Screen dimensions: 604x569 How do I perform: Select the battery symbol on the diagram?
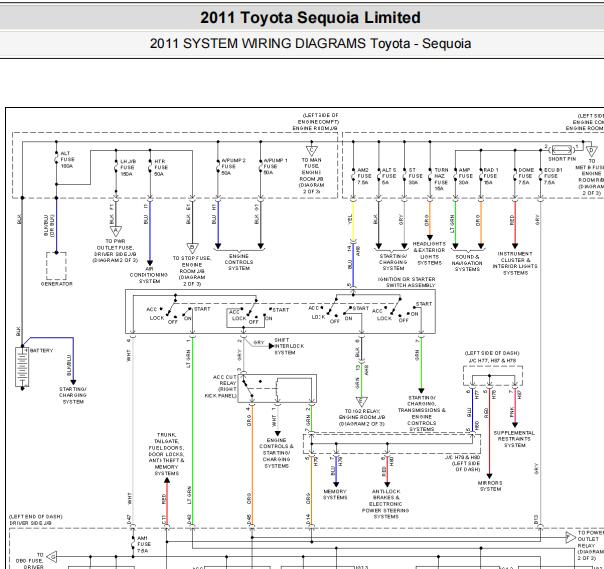coord(22,367)
